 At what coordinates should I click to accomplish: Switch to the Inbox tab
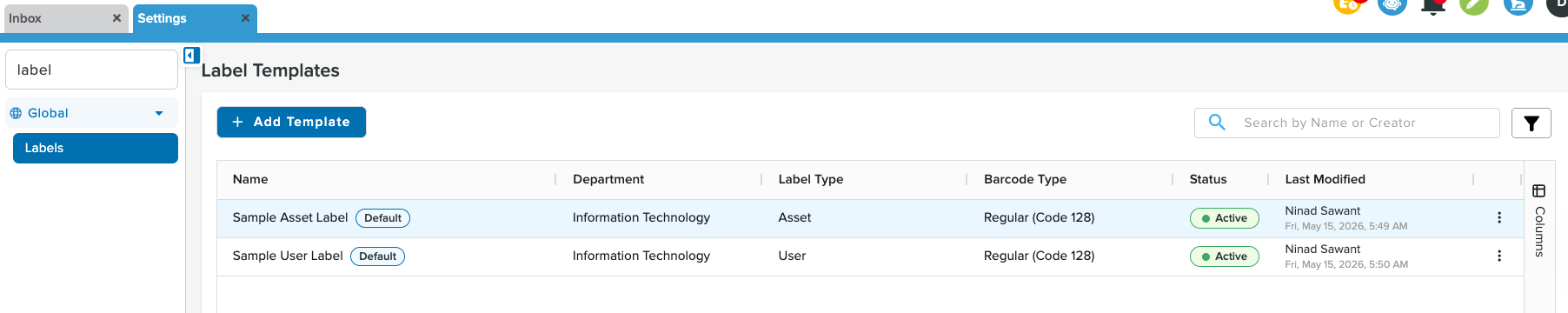65,18
